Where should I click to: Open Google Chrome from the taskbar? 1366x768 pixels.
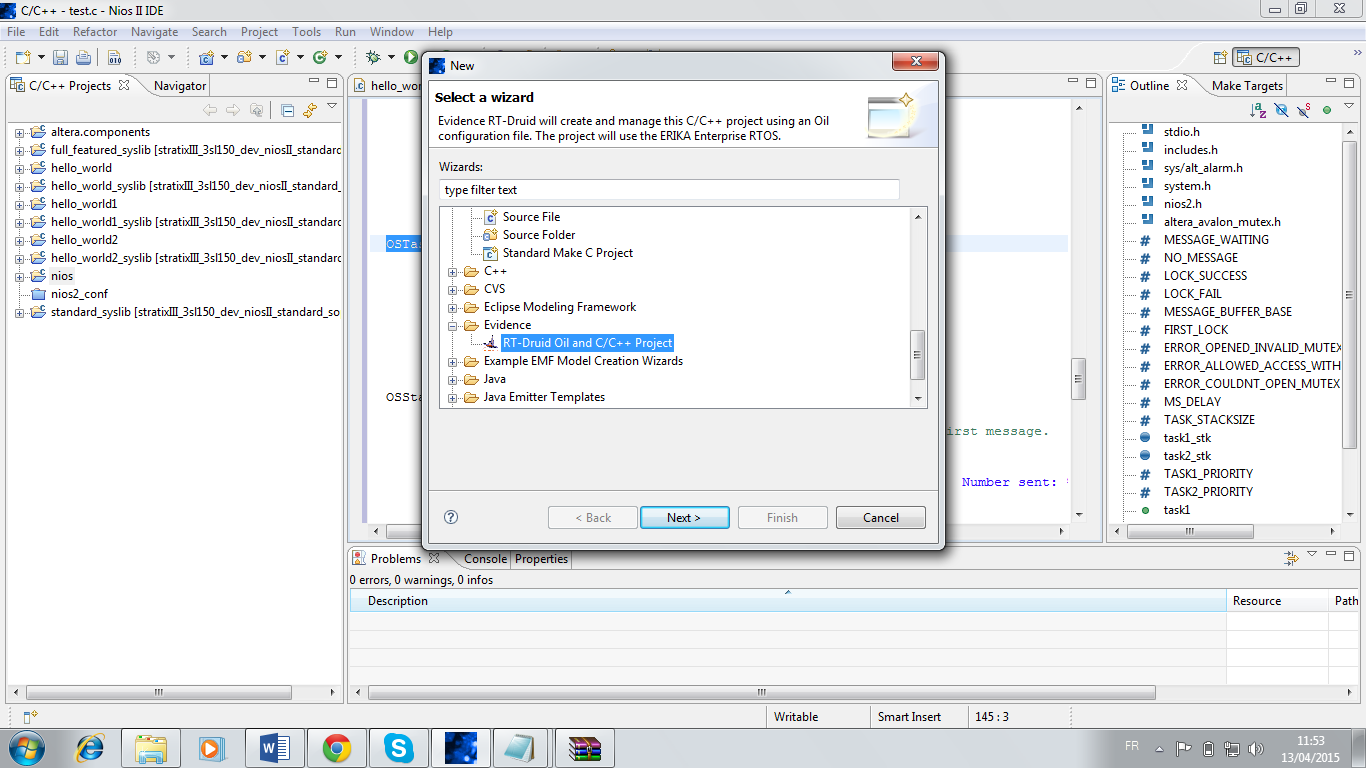click(x=337, y=747)
